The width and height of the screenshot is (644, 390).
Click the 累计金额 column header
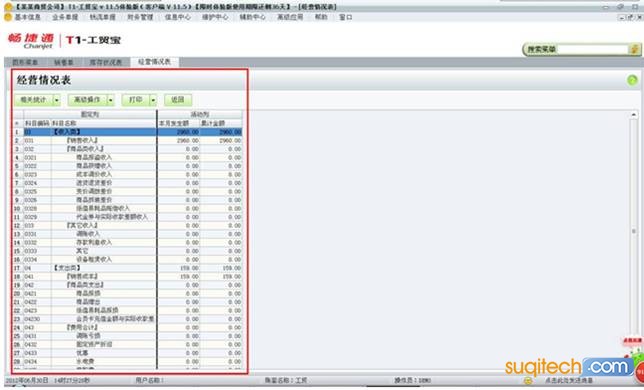[221, 123]
